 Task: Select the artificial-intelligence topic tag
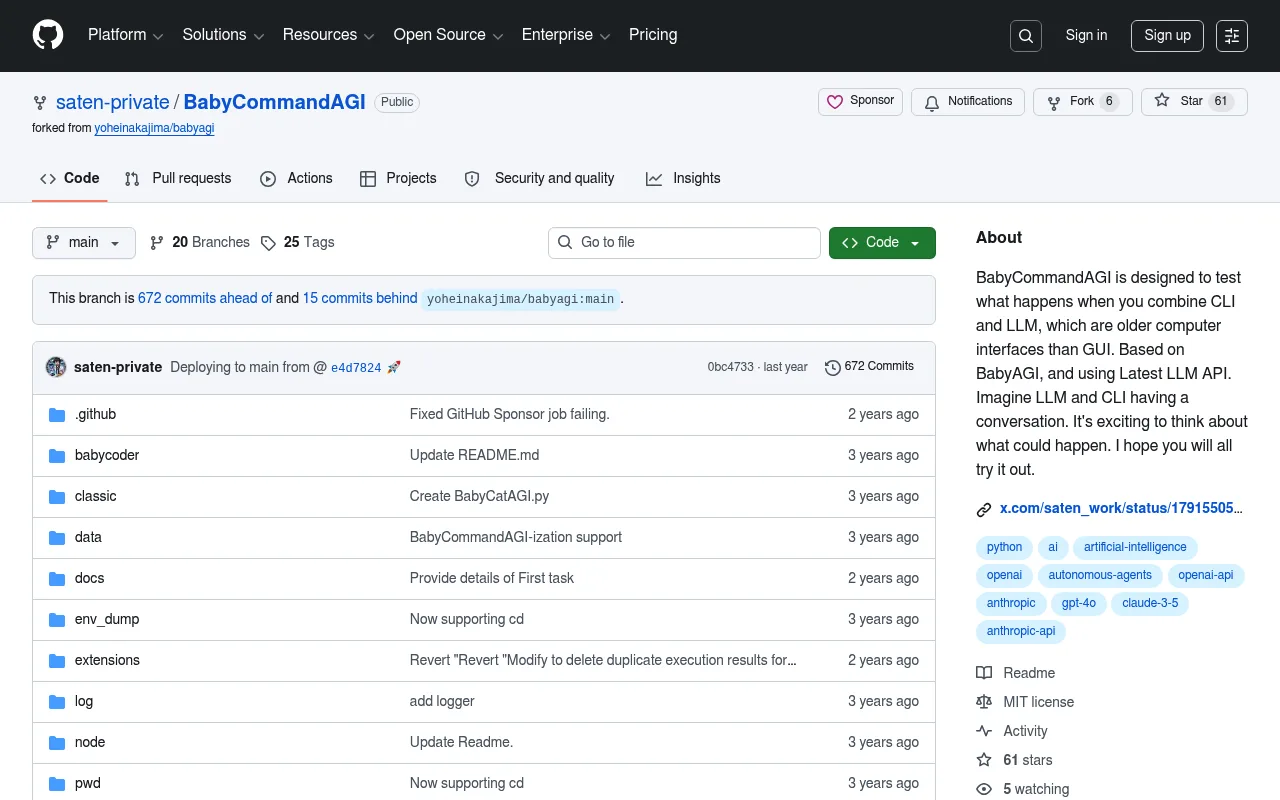[1135, 547]
